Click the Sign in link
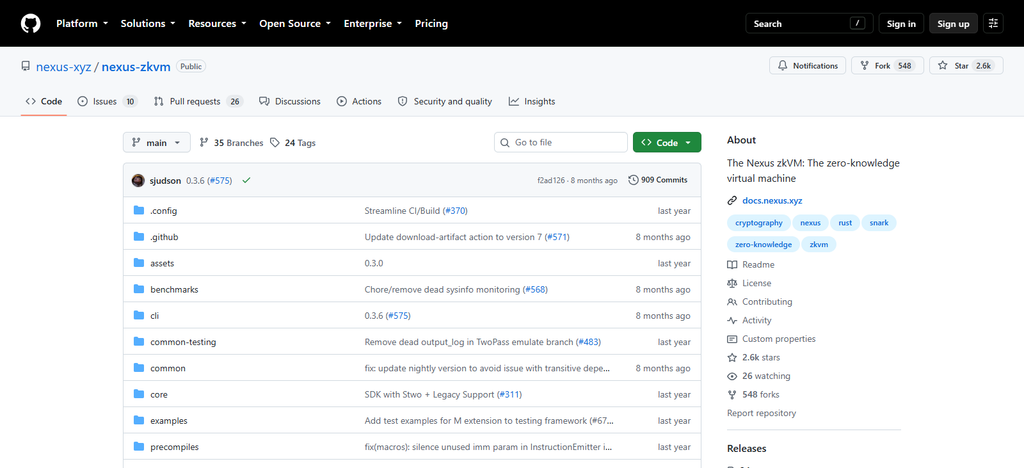The image size is (1024, 468). coord(901,23)
